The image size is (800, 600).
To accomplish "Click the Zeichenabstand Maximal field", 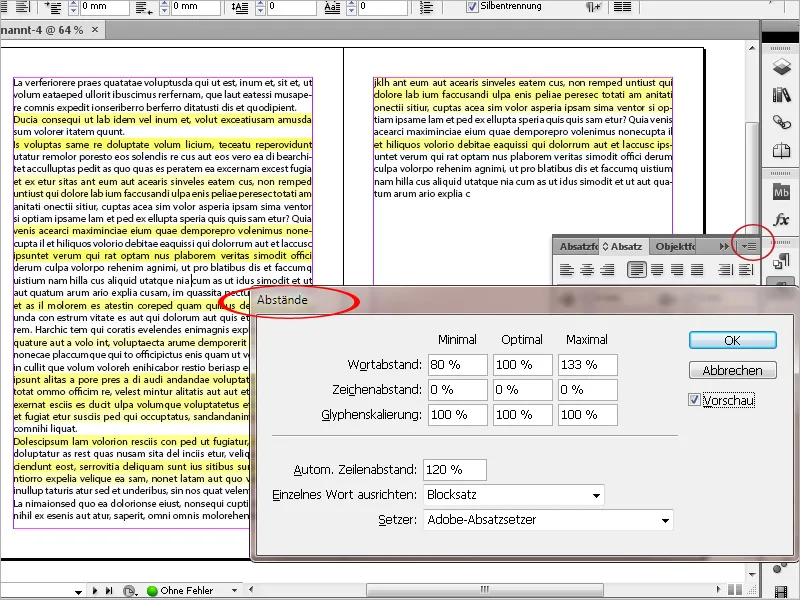I will pos(588,390).
